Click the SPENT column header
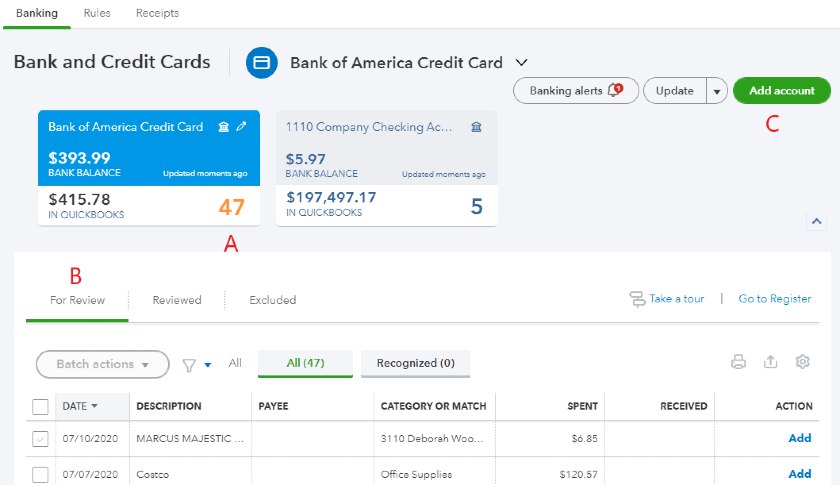Screen dimensions: 840x485 tap(582, 406)
